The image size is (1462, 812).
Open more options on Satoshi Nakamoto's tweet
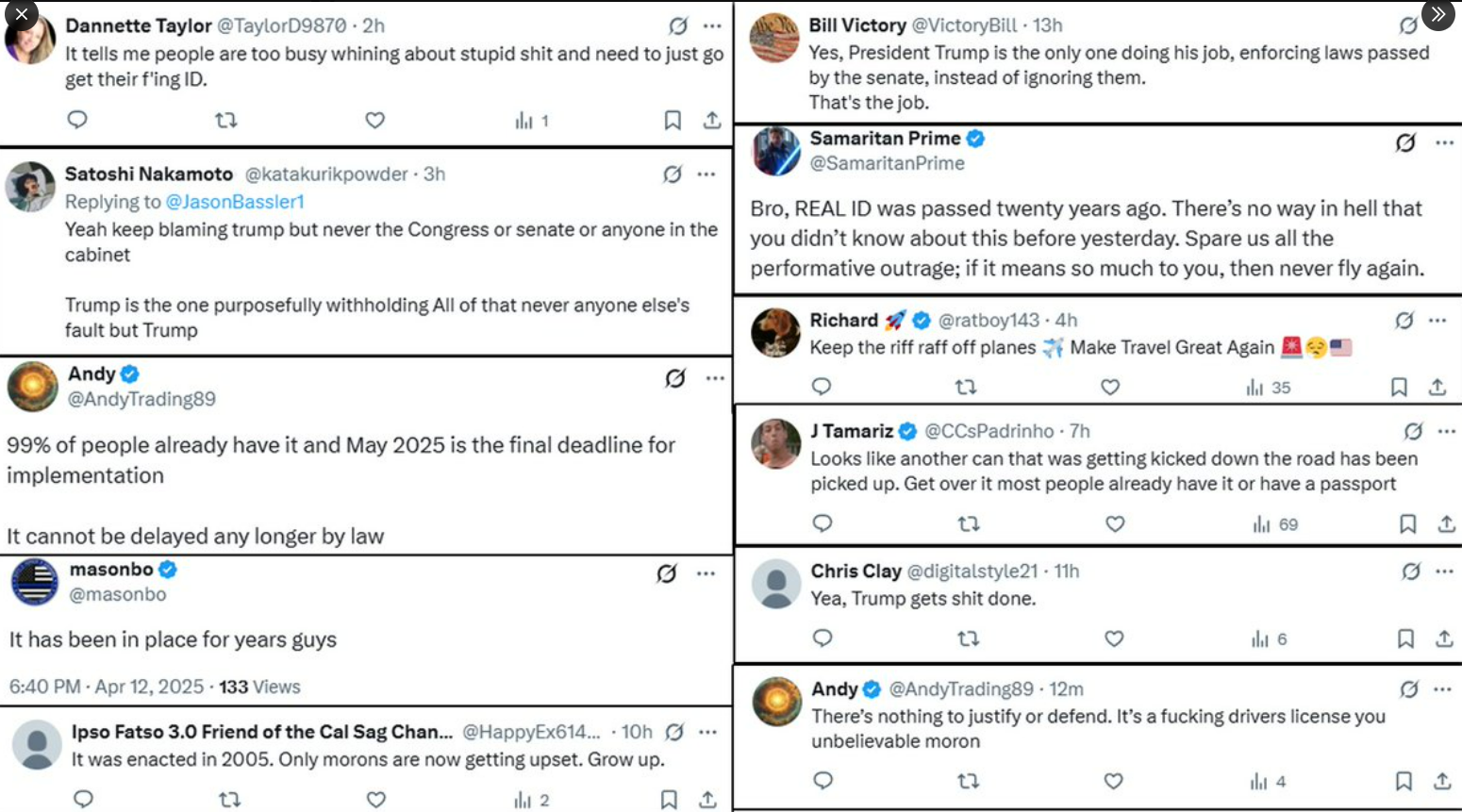706,174
